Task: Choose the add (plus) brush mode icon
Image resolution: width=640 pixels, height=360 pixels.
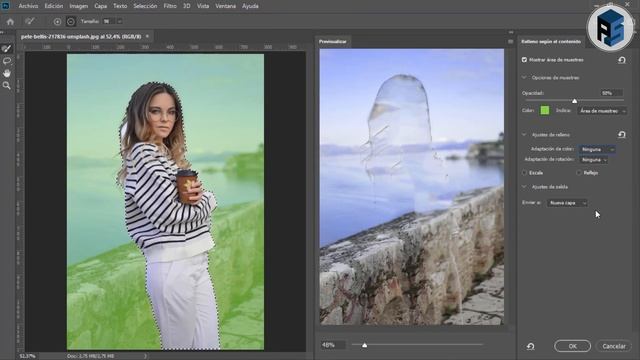Action: pos(57,22)
